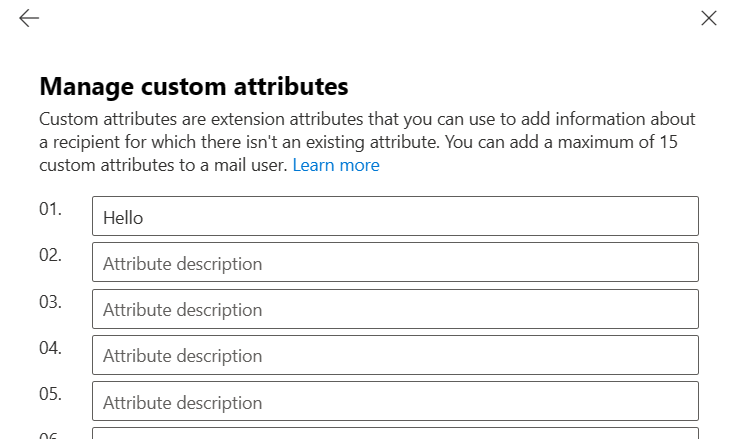Open the Learn more link
The height and width of the screenshot is (439, 734).
pos(335,165)
